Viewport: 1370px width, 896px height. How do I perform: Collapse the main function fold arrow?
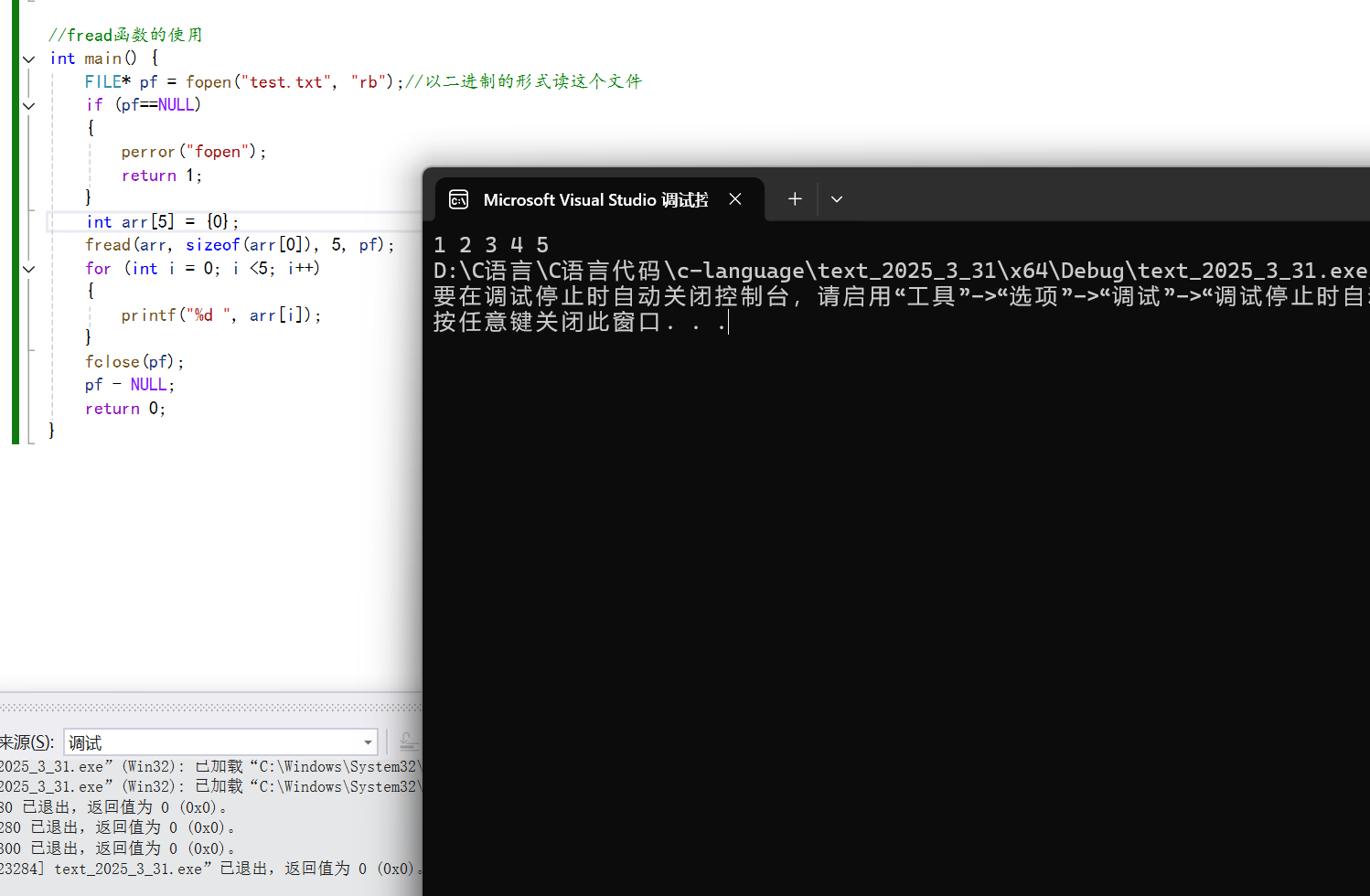[29, 59]
